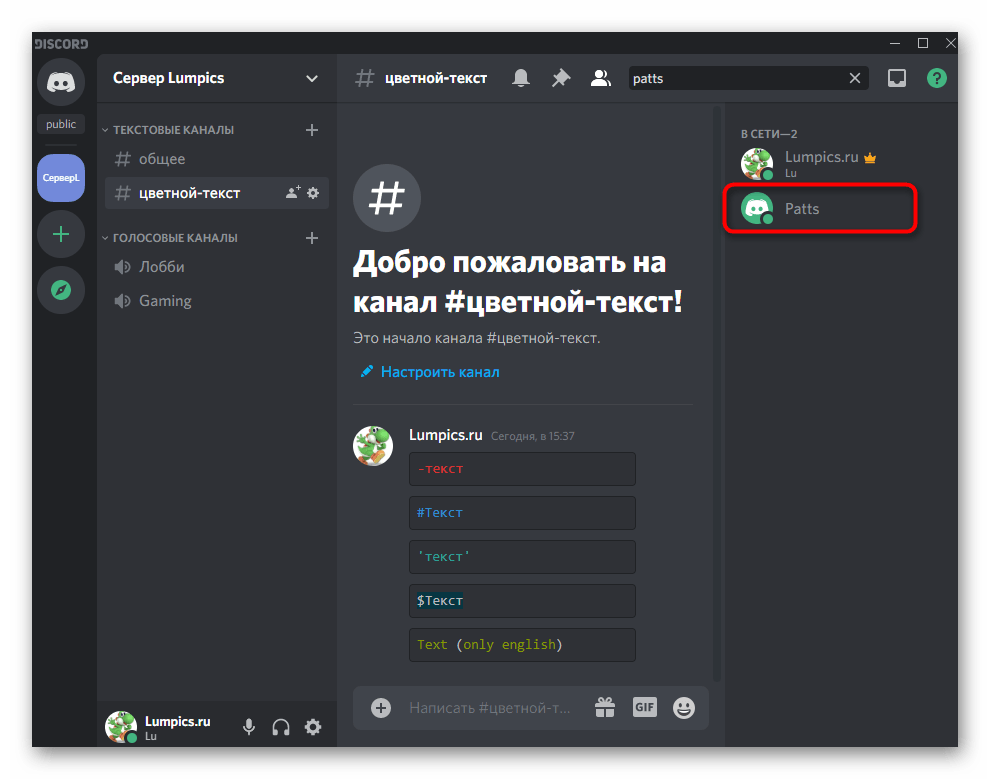Add a new text channel plus

point(312,130)
